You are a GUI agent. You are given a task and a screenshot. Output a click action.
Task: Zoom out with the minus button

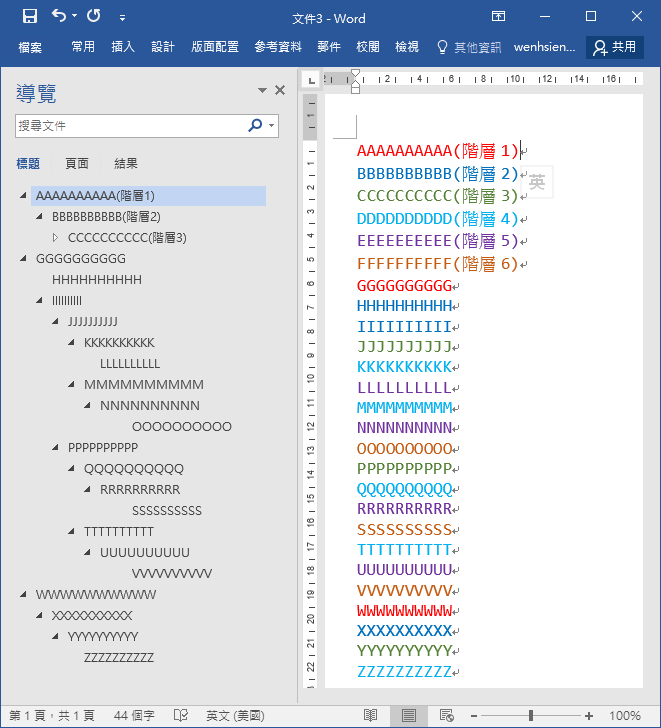pos(474,716)
